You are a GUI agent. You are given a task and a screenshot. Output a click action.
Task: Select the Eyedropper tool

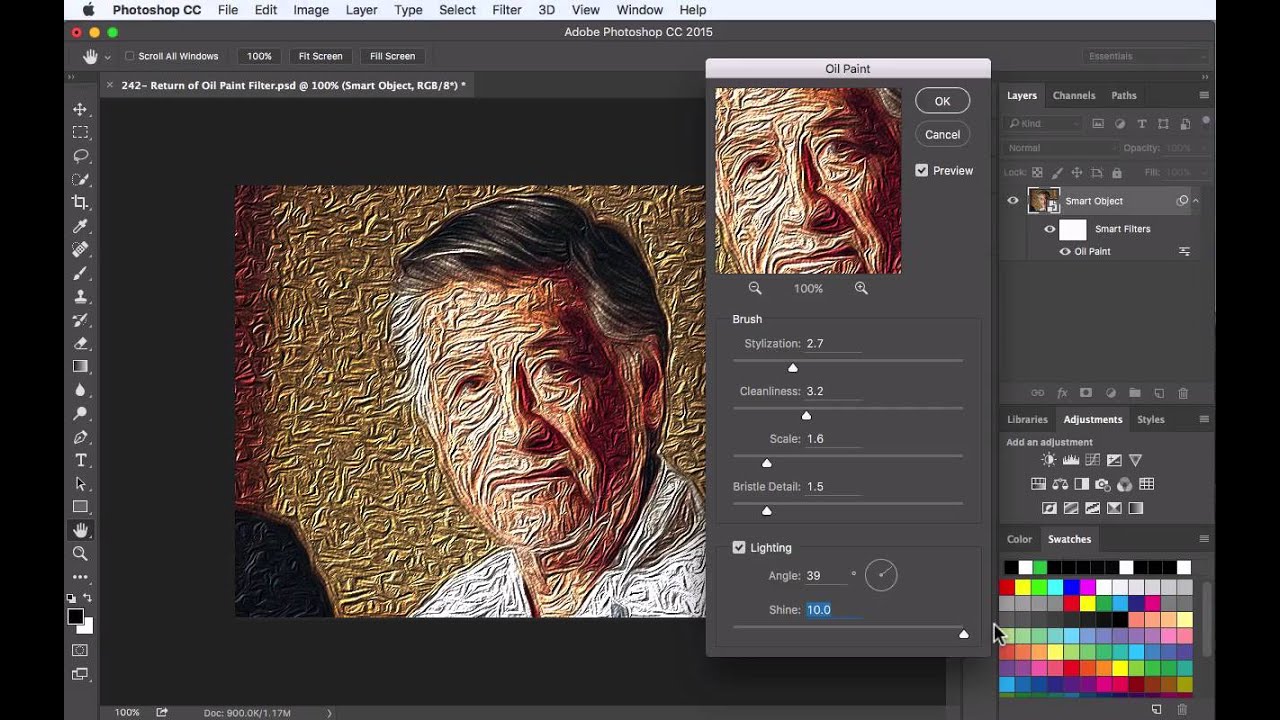(x=81, y=226)
